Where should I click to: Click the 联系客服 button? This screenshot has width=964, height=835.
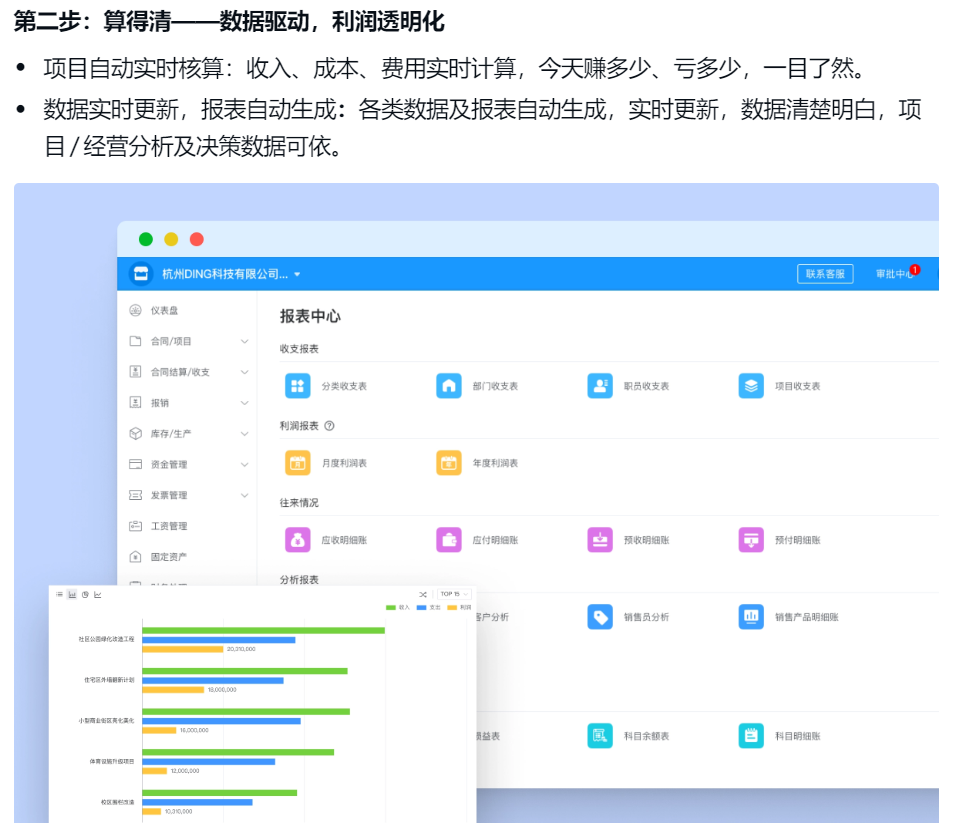coord(825,274)
